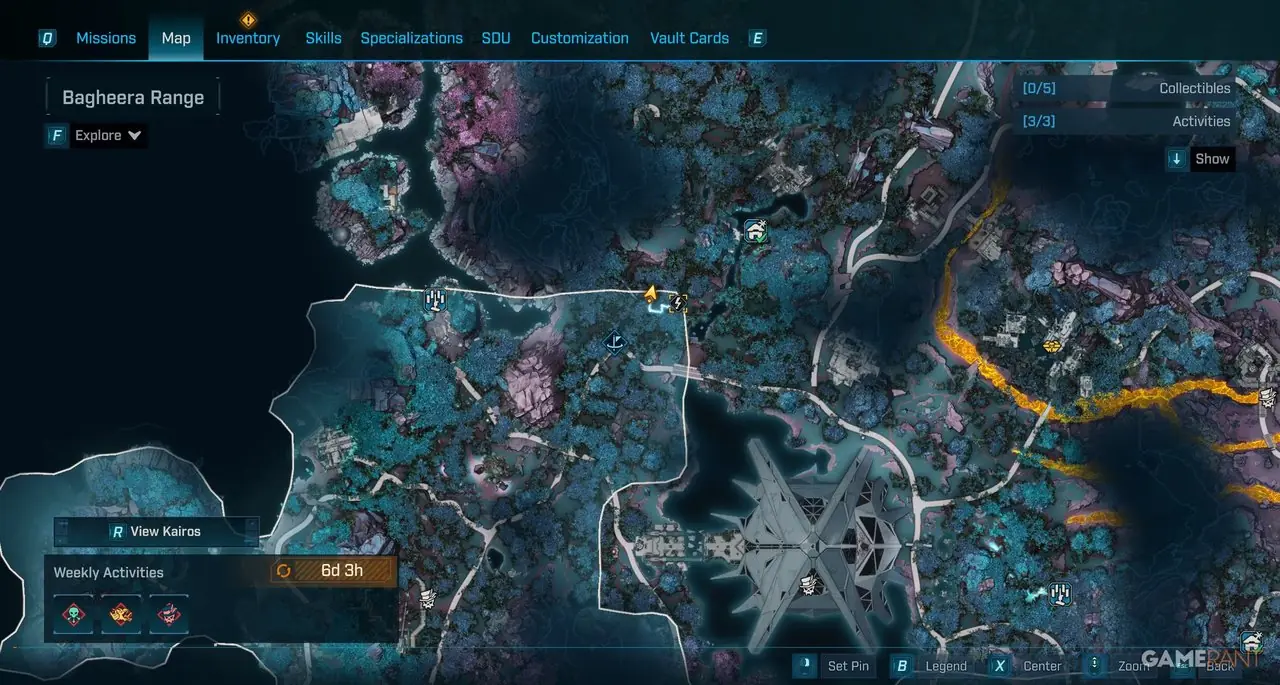Viewport: 1280px width, 685px height.
Task: Click the tower marker in the southeast forest
Action: [1061, 594]
